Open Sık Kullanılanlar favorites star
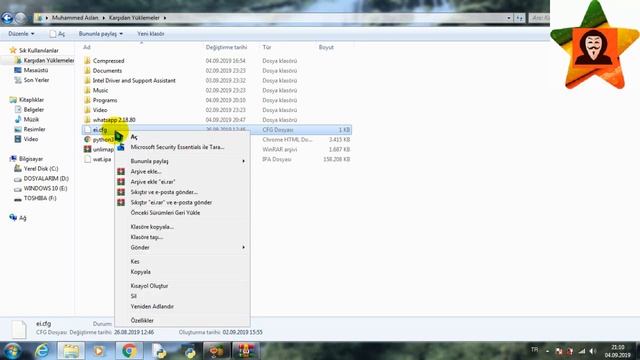The image size is (640, 360). click(x=13, y=50)
